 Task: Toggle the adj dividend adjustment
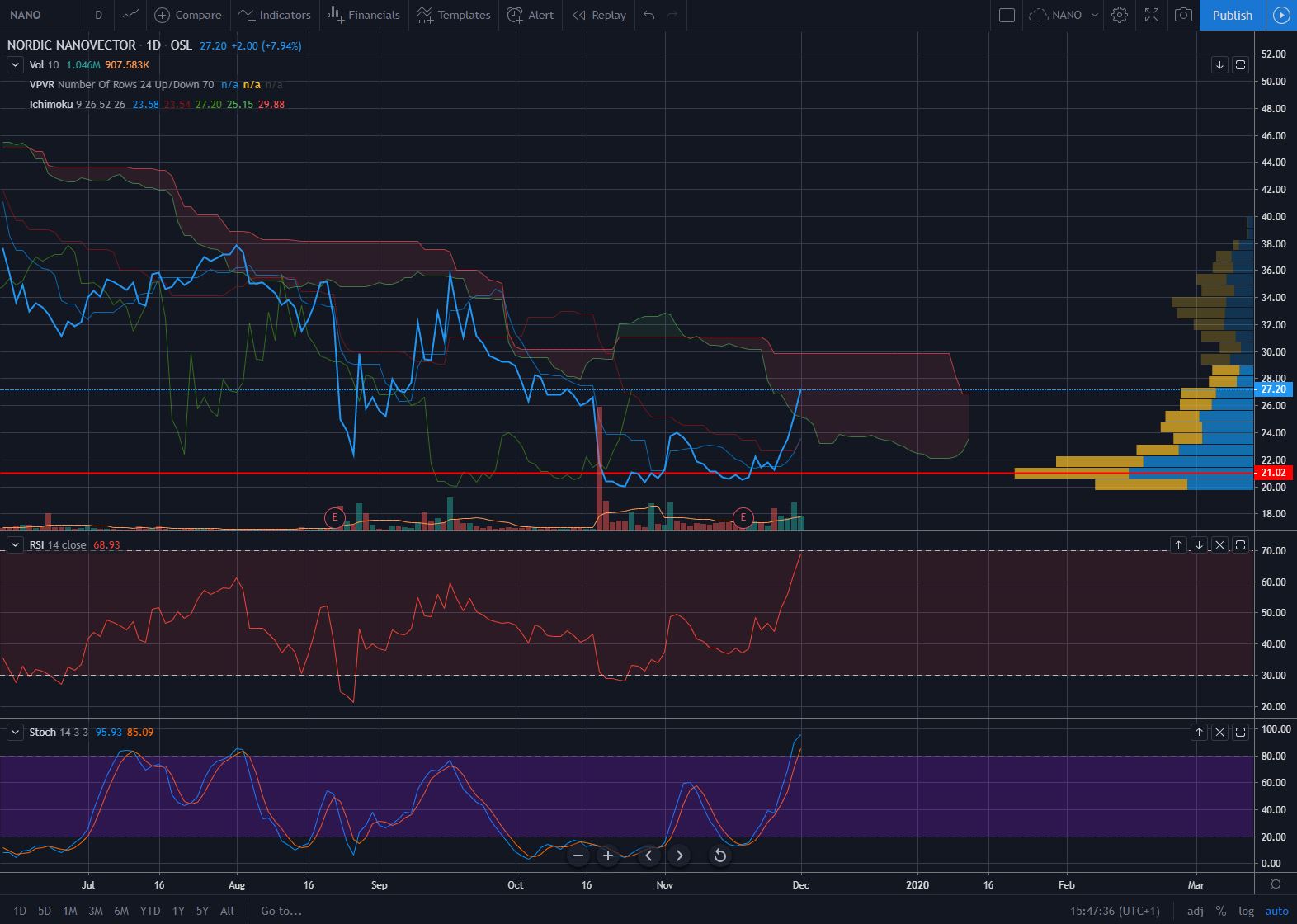(x=1195, y=911)
